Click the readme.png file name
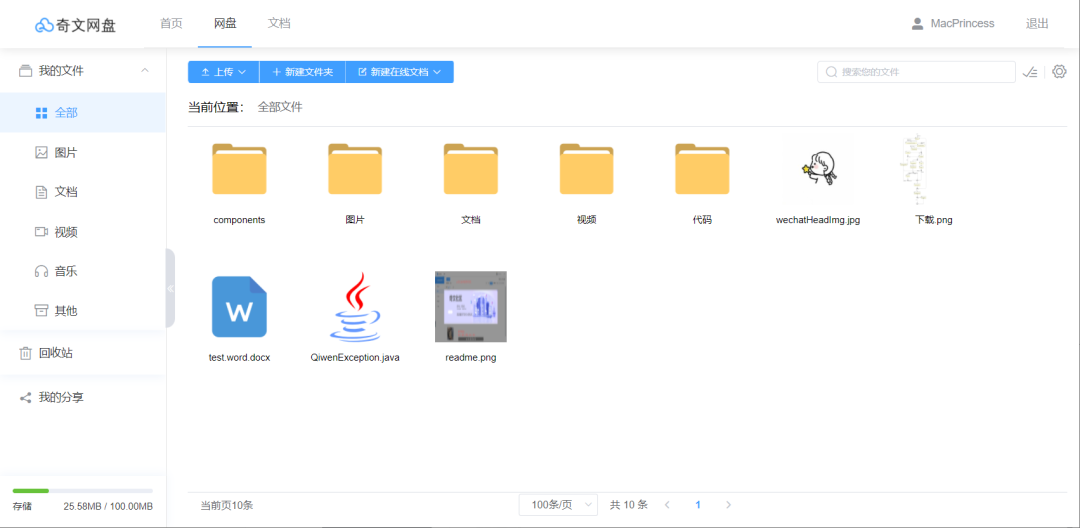The image size is (1080, 528). click(x=470, y=358)
